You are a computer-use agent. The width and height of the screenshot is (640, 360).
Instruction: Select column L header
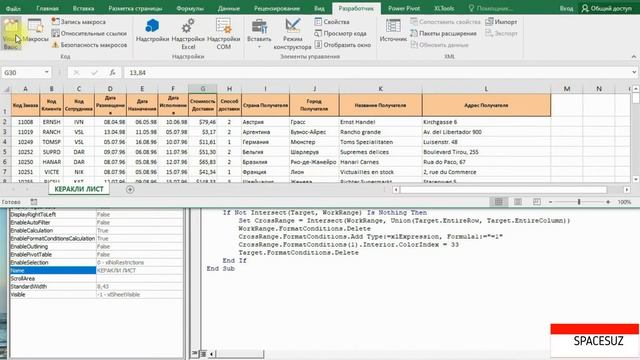pos(486,89)
